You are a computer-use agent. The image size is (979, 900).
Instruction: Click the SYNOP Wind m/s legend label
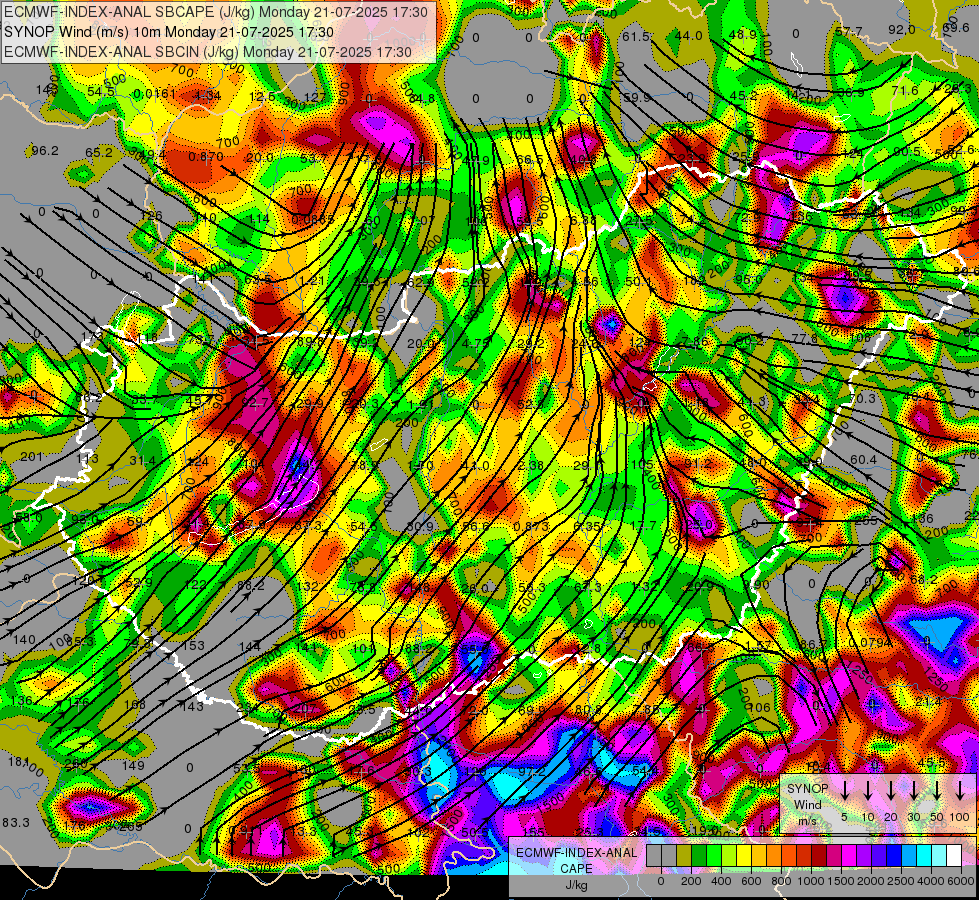click(x=807, y=804)
